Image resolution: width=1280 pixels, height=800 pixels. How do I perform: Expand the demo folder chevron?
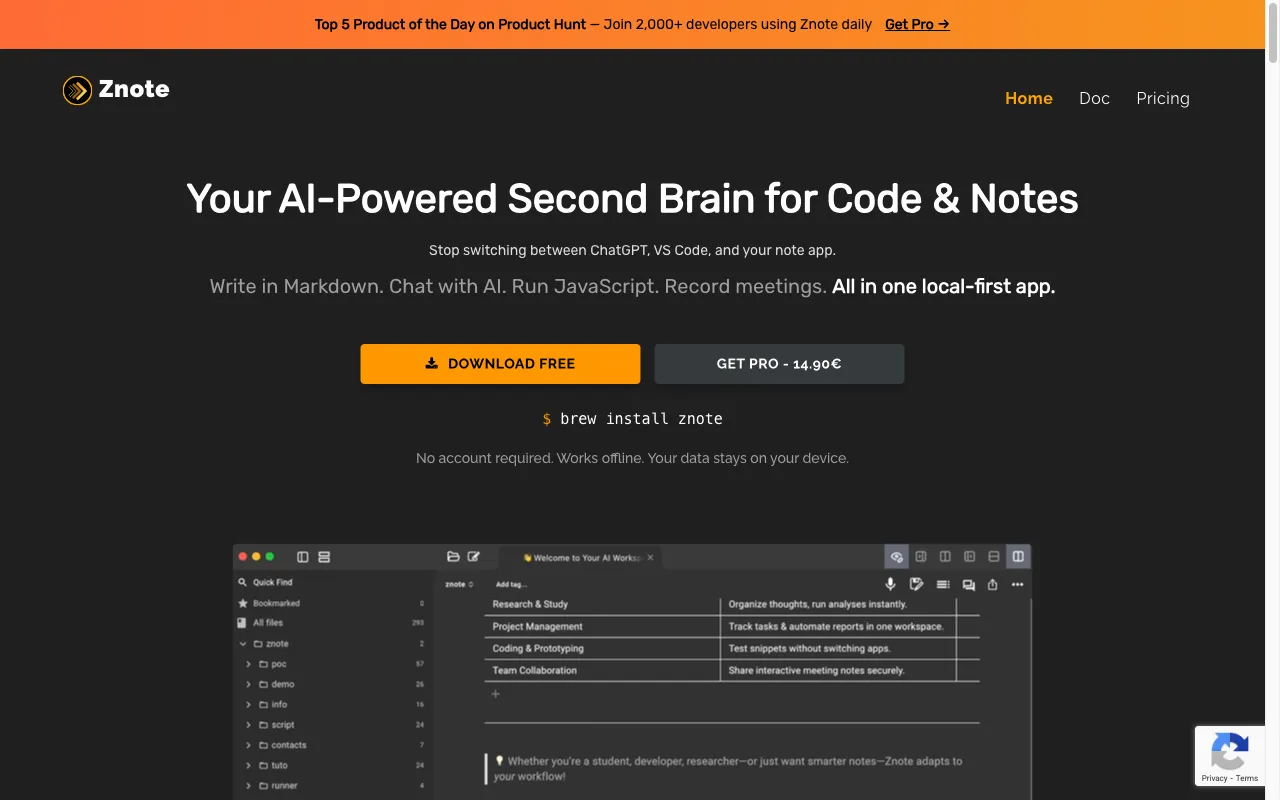(249, 684)
